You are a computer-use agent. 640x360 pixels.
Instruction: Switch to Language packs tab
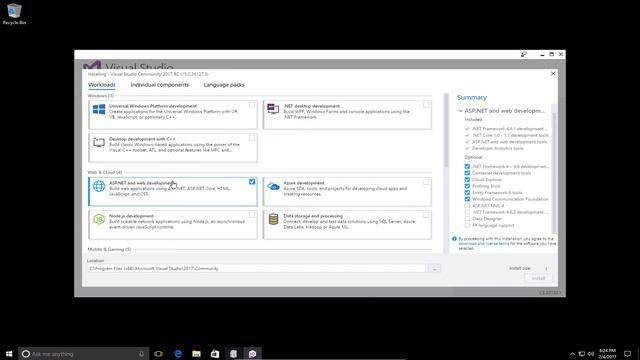[x=224, y=85]
